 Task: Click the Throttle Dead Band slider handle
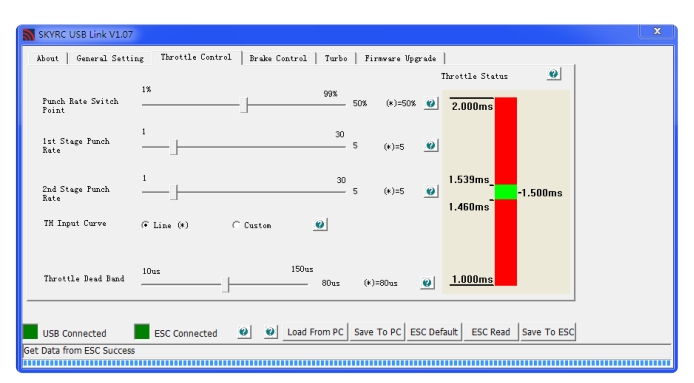(225, 284)
